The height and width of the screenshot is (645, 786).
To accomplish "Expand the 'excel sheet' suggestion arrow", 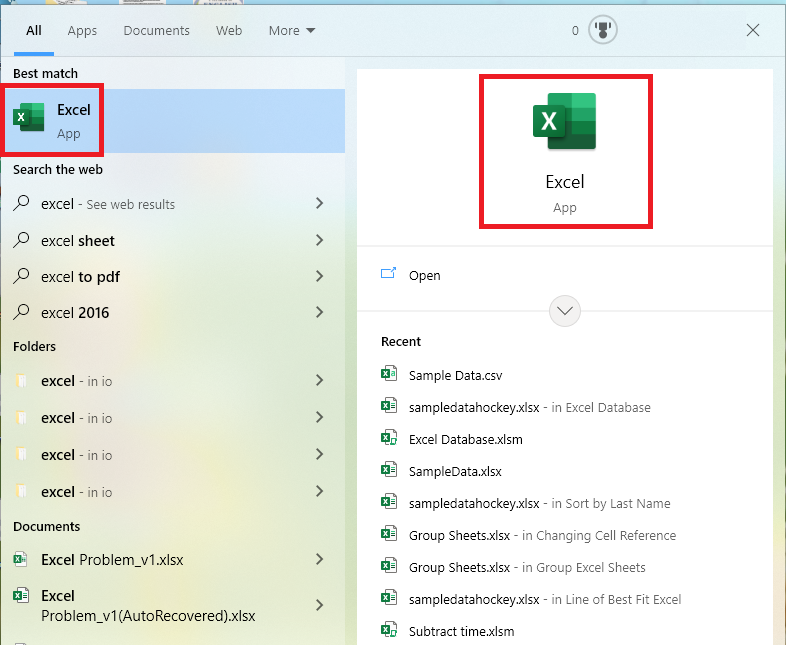I will pyautogui.click(x=319, y=240).
